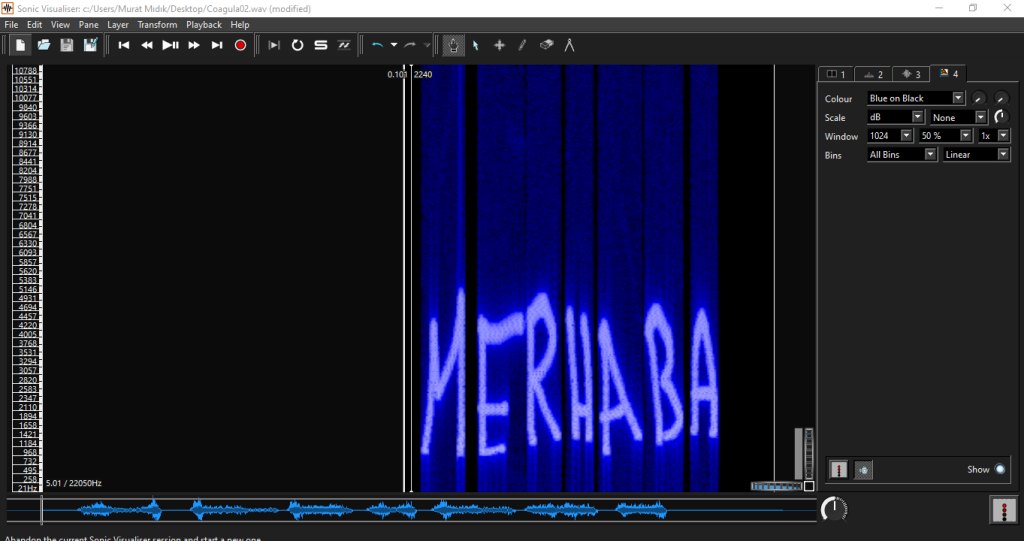The height and width of the screenshot is (541, 1024).
Task: Click the layer playback parameters button beside Show
Action: [864, 469]
